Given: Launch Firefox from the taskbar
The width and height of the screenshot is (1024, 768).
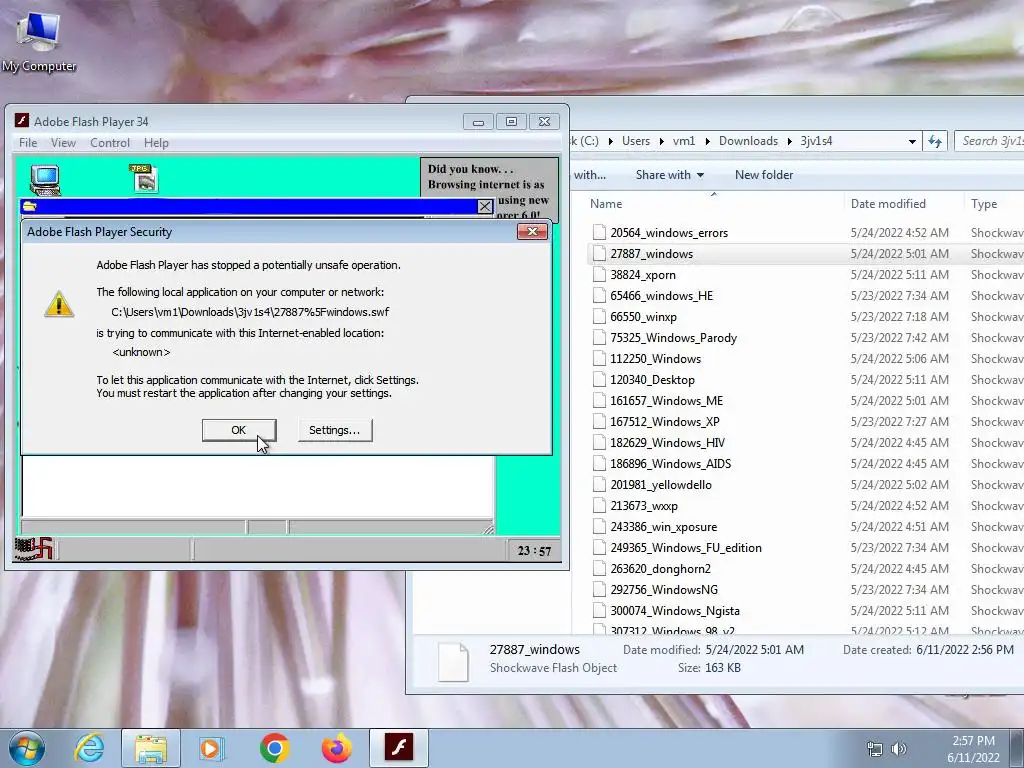Looking at the screenshot, I should 336,748.
